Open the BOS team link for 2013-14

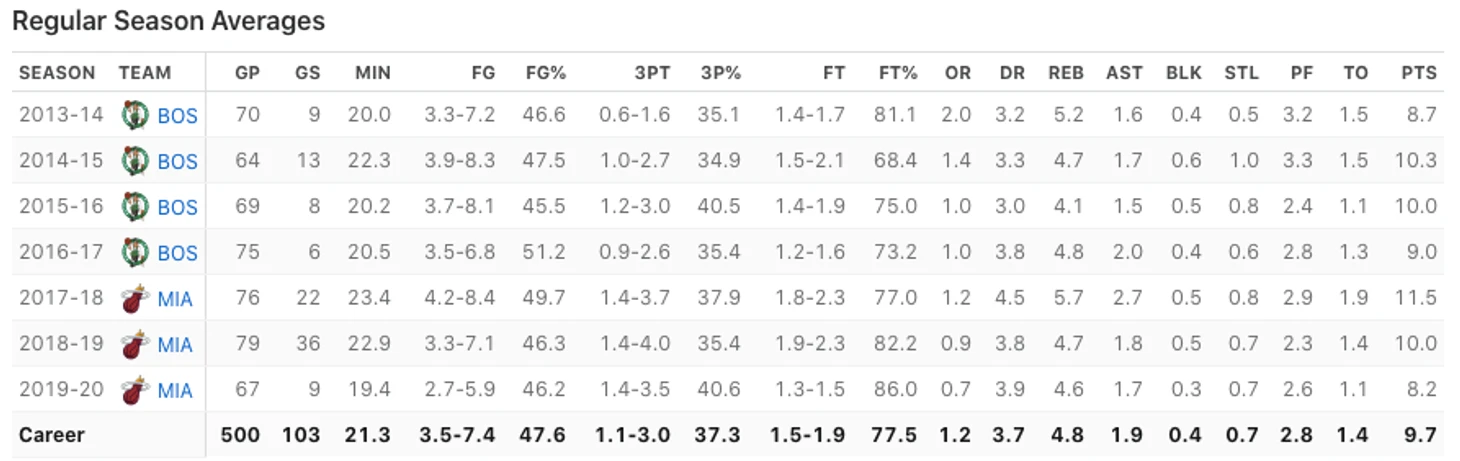(178, 116)
